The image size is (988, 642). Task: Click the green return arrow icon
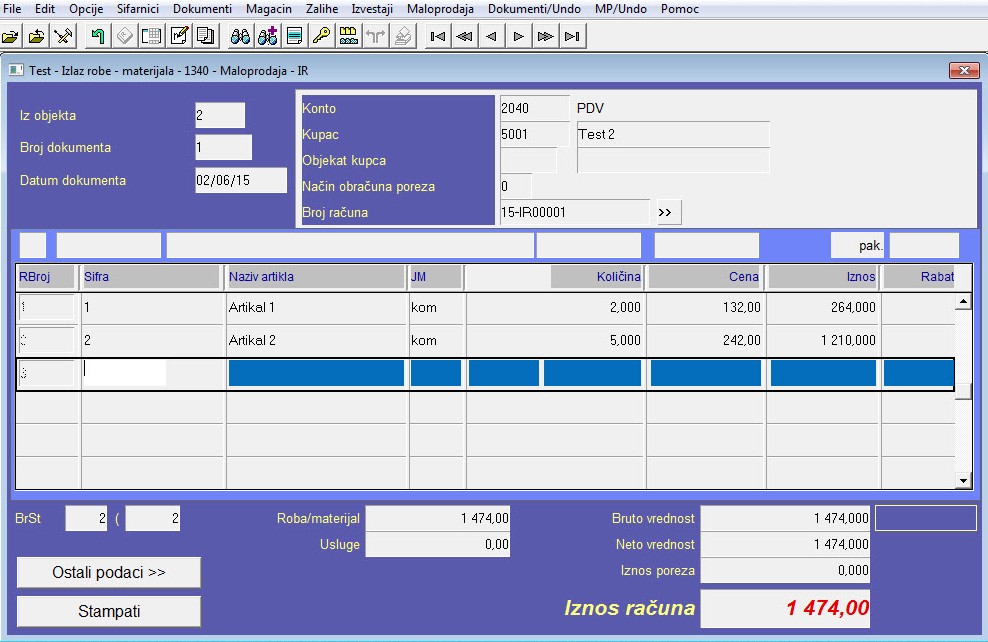[98, 37]
